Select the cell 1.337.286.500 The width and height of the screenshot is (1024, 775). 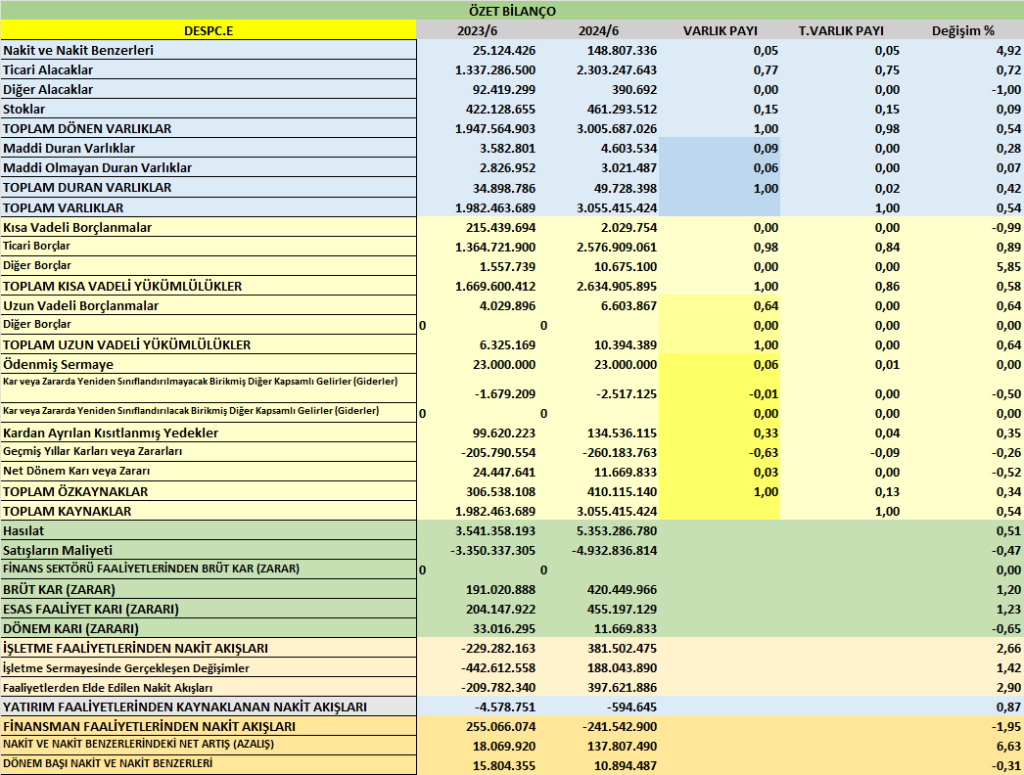coord(496,70)
